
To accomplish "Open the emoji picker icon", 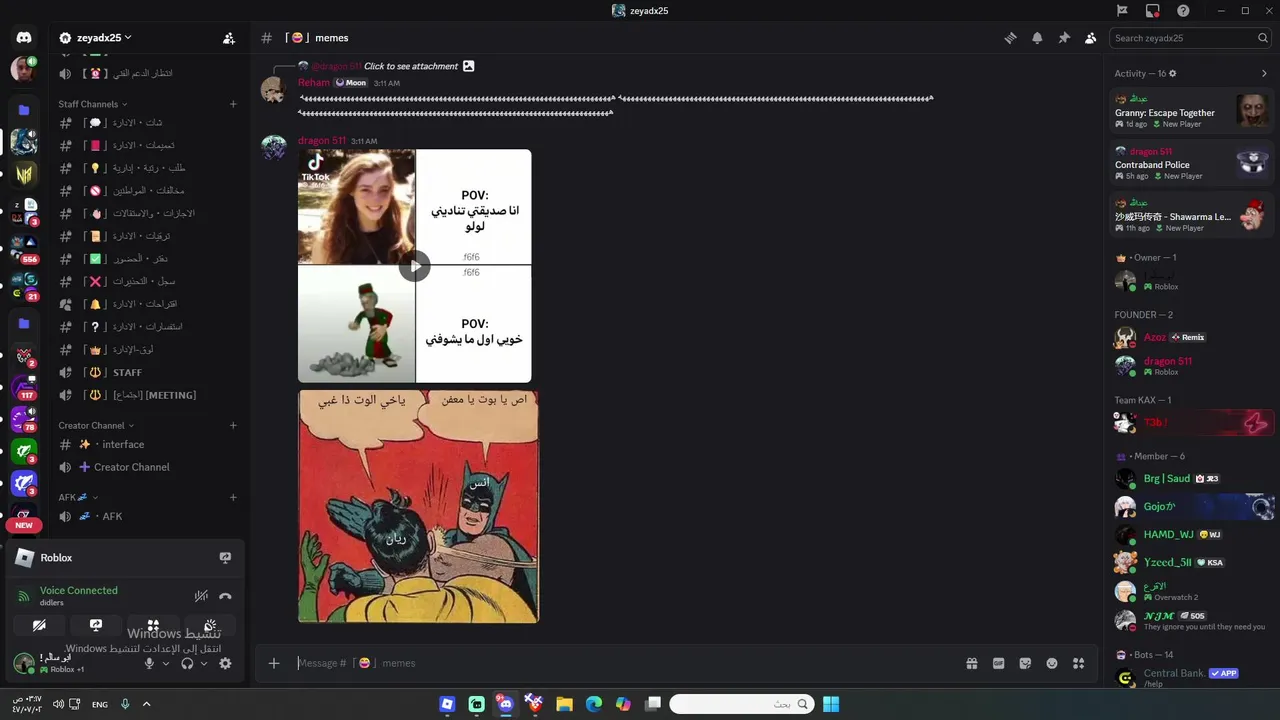I will pyautogui.click(x=1052, y=663).
